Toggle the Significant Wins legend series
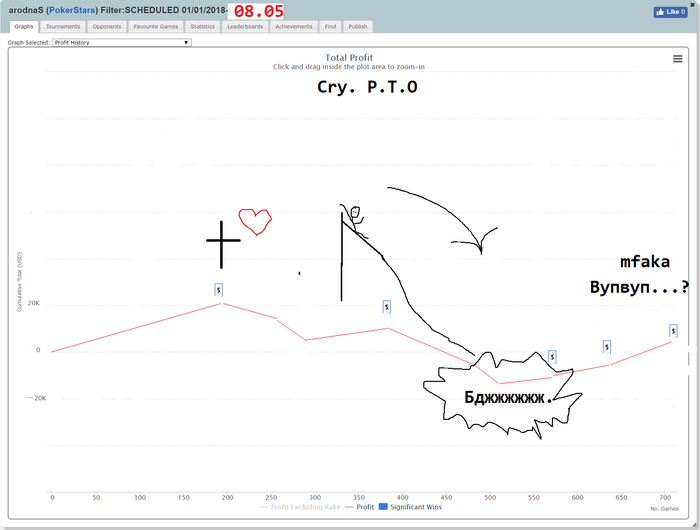 [411, 507]
